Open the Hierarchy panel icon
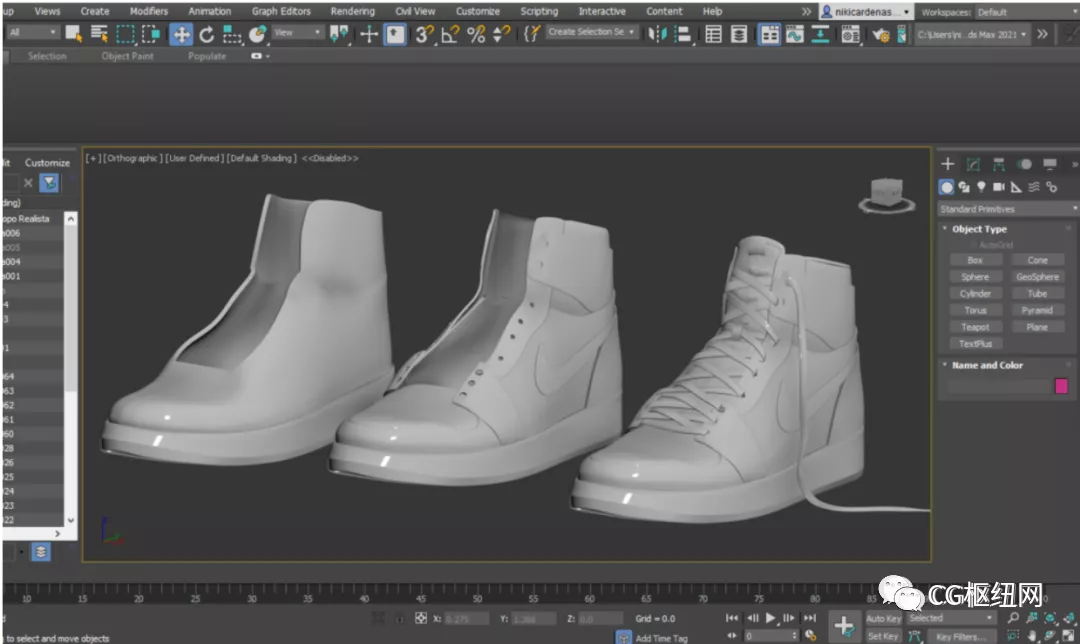 click(x=998, y=164)
